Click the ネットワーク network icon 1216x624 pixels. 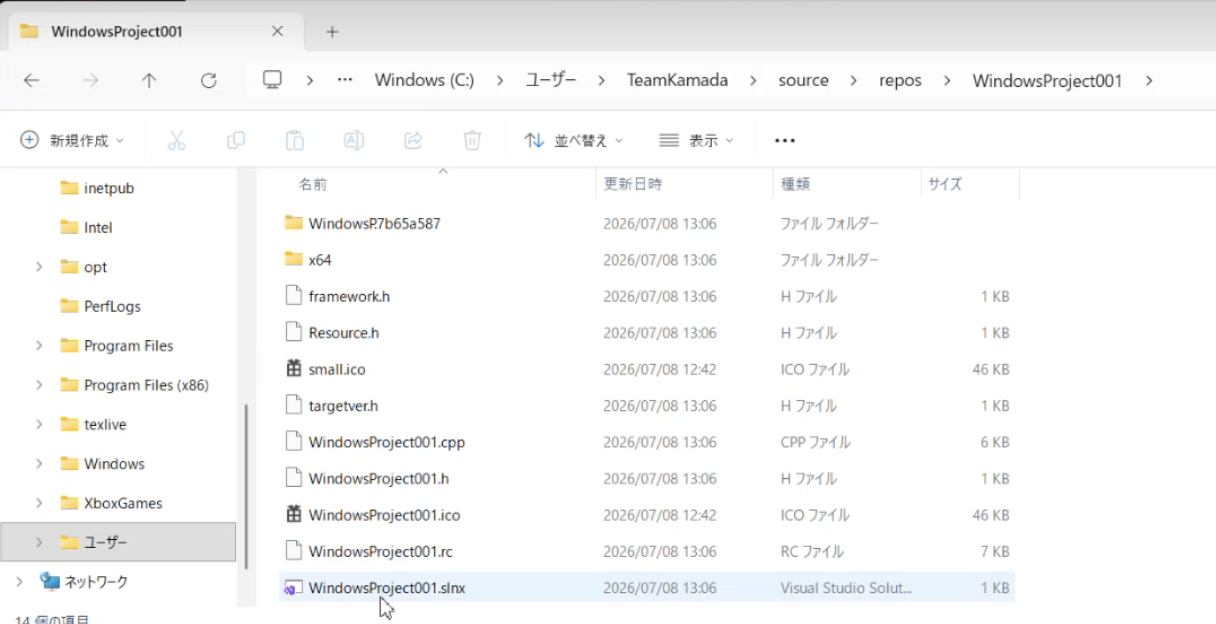(x=49, y=581)
